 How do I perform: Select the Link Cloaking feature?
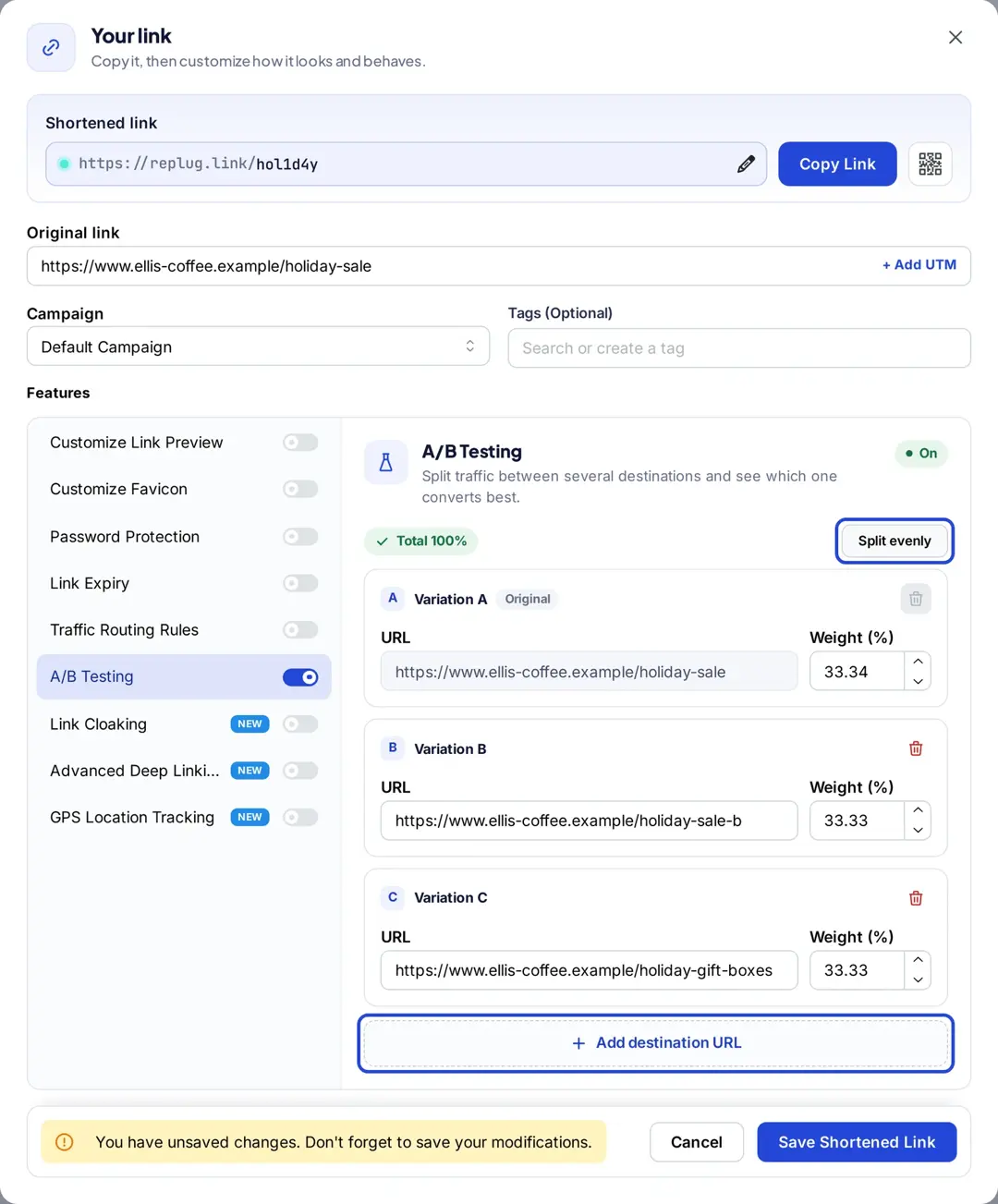click(184, 724)
